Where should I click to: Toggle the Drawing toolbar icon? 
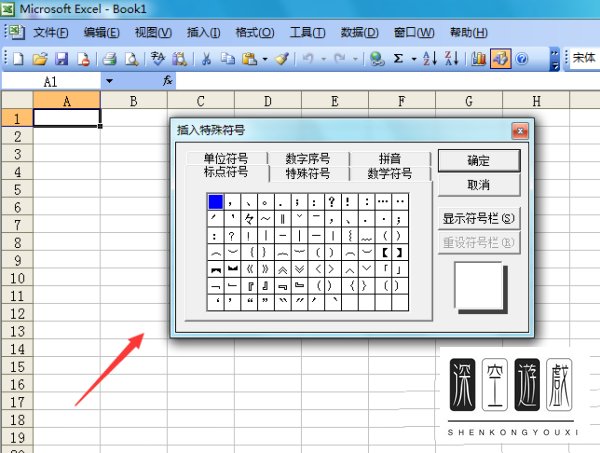pyautogui.click(x=501, y=59)
